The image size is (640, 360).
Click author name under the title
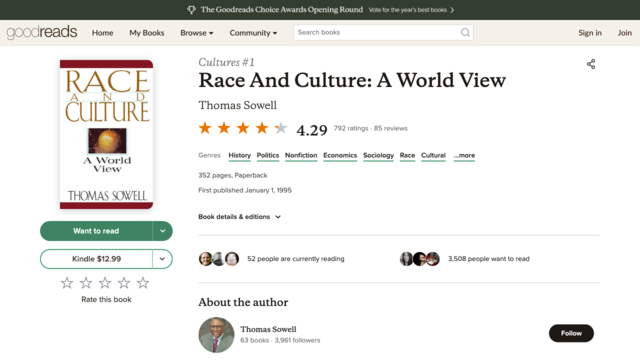coord(238,105)
